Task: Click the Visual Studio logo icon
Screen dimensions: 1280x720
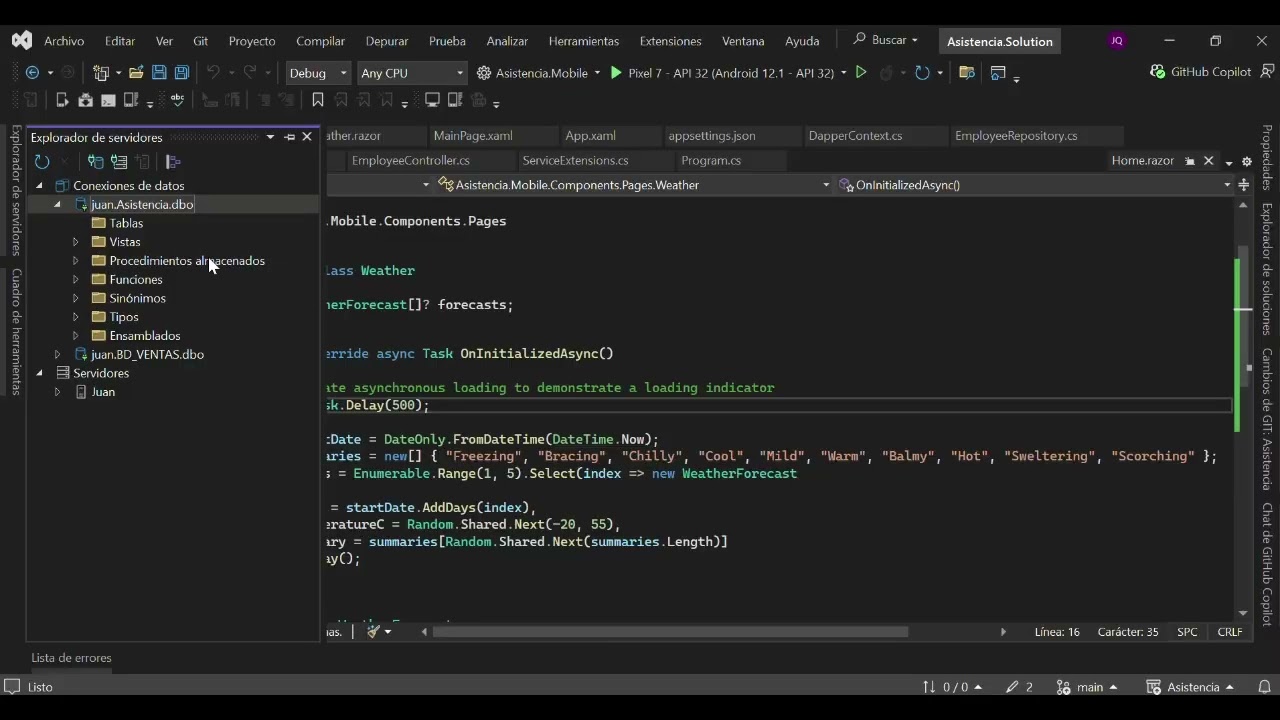Action: 21,41
